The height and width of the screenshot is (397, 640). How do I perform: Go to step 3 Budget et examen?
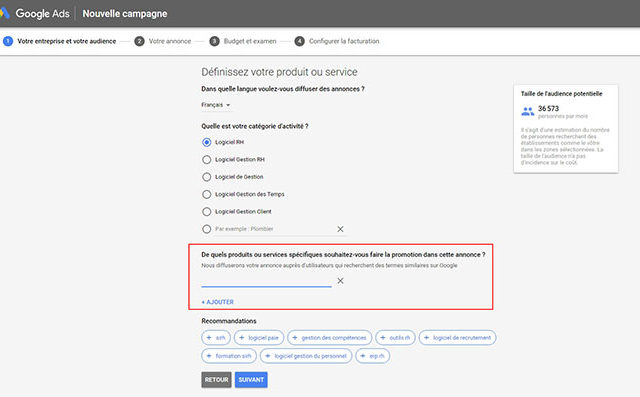point(243,41)
